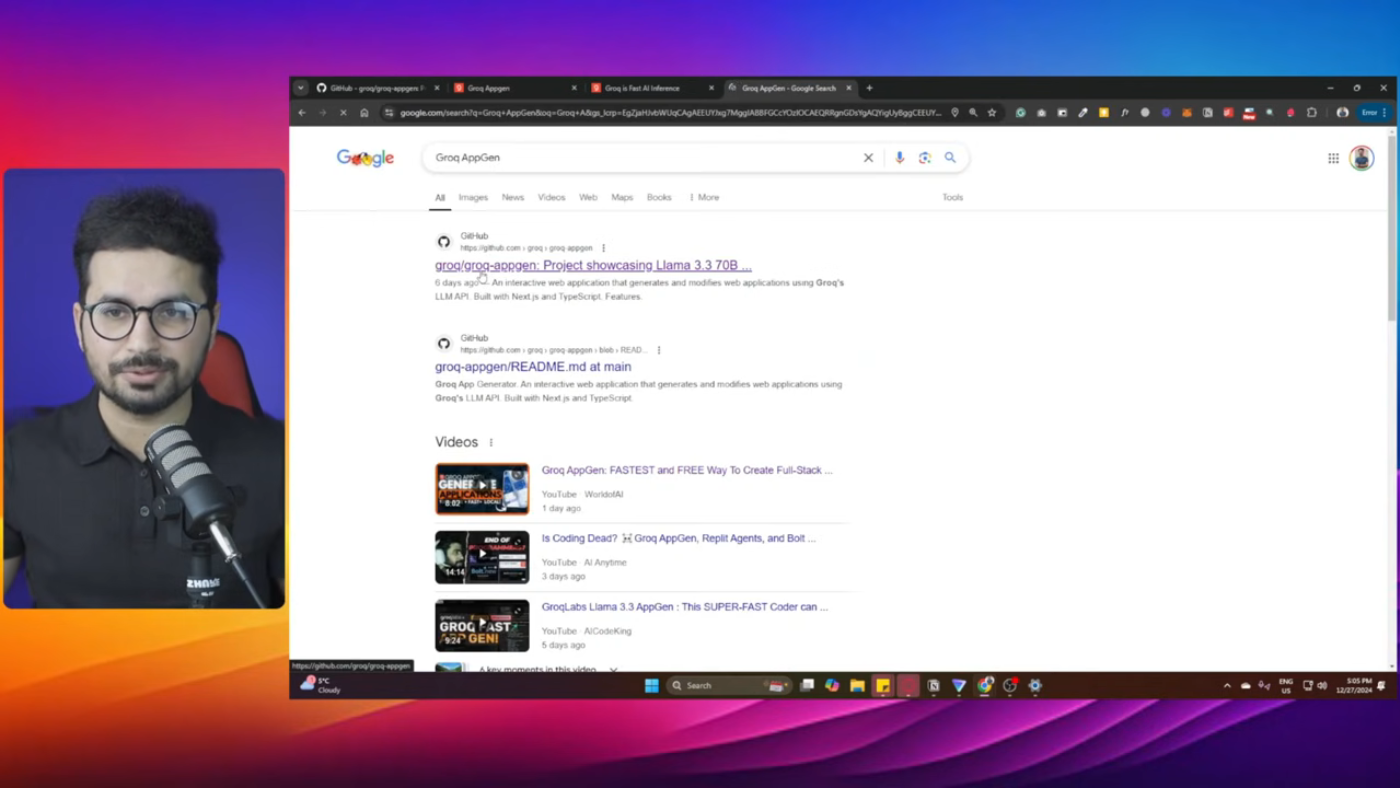Image resolution: width=1400 pixels, height=788 pixels.
Task: Open Google Lens image search icon
Action: (925, 158)
